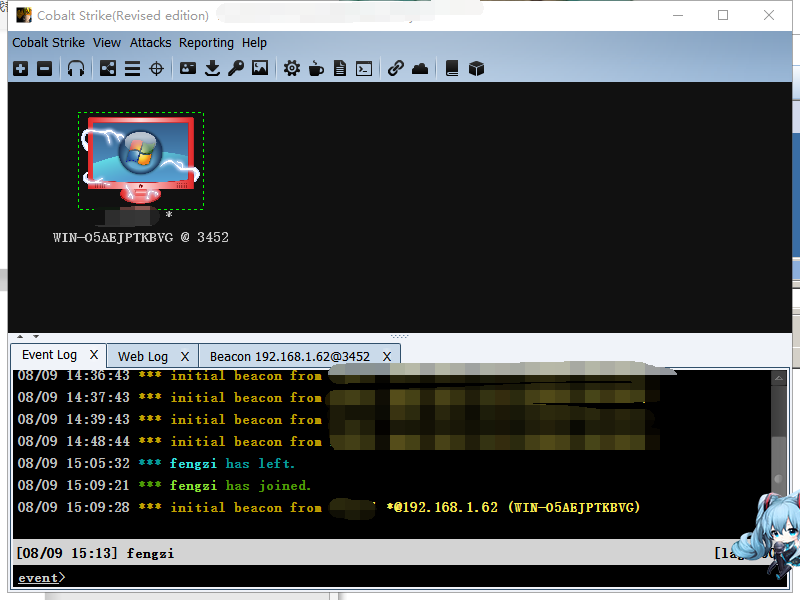Open the Help menu

[x=254, y=42]
